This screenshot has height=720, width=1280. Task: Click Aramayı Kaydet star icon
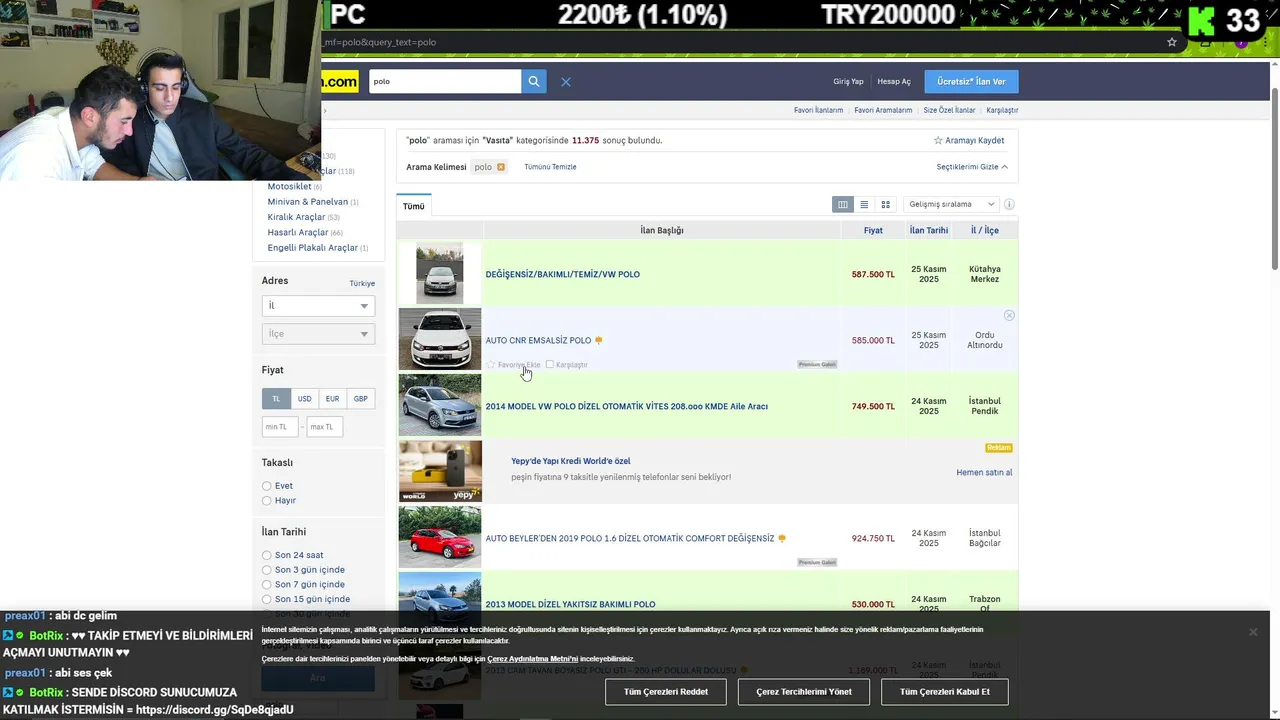click(x=938, y=141)
